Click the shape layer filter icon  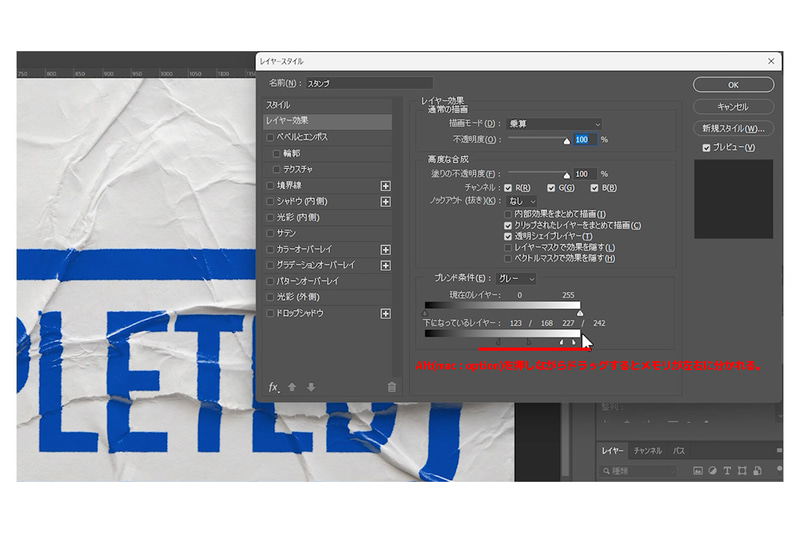(x=742, y=470)
